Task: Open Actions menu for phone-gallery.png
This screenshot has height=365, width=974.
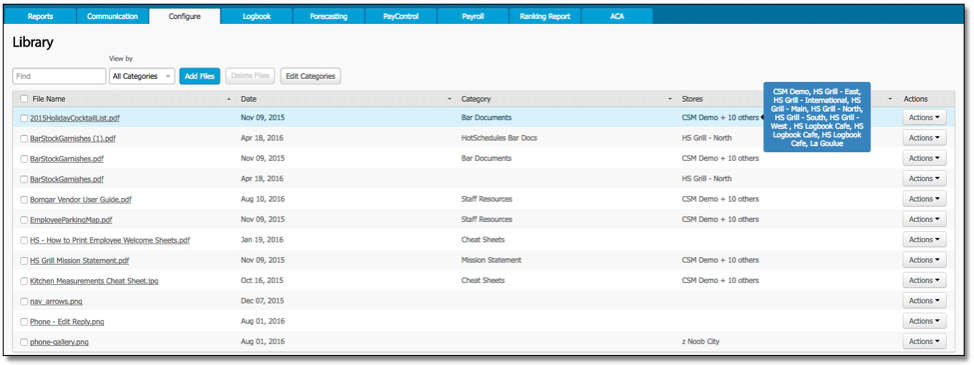Action: click(924, 341)
